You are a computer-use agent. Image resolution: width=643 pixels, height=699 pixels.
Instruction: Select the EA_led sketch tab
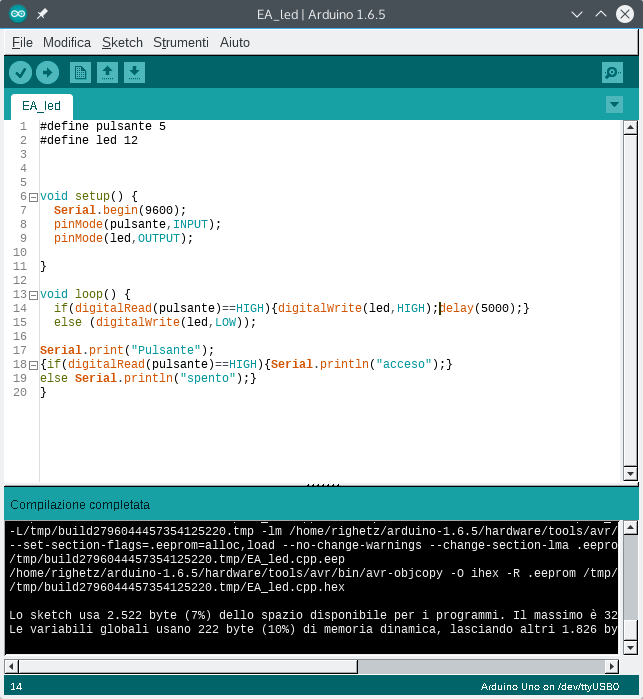pyautogui.click(x=41, y=106)
